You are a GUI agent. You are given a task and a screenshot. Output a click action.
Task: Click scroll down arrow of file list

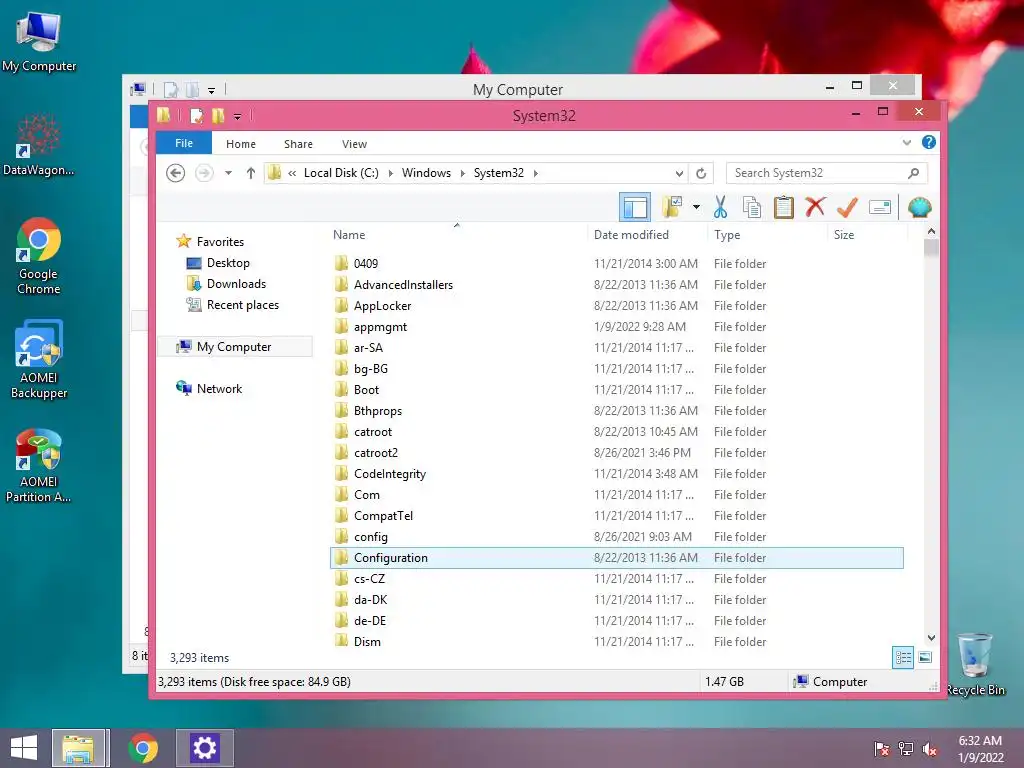(931, 638)
